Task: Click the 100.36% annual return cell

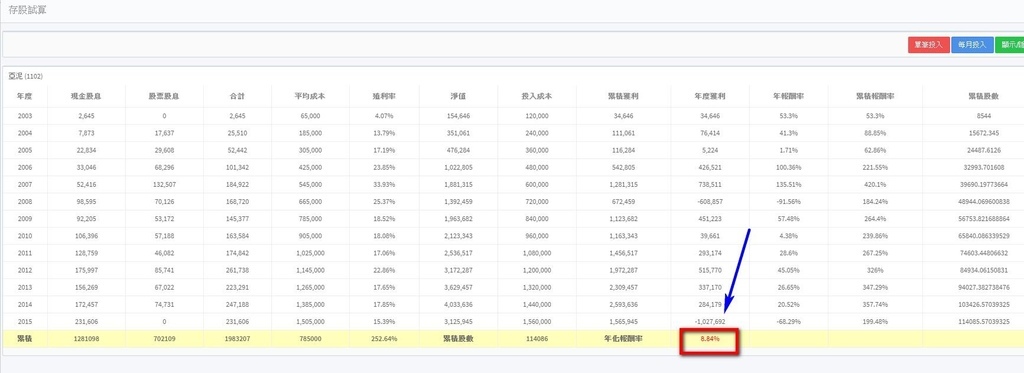Action: click(788, 167)
